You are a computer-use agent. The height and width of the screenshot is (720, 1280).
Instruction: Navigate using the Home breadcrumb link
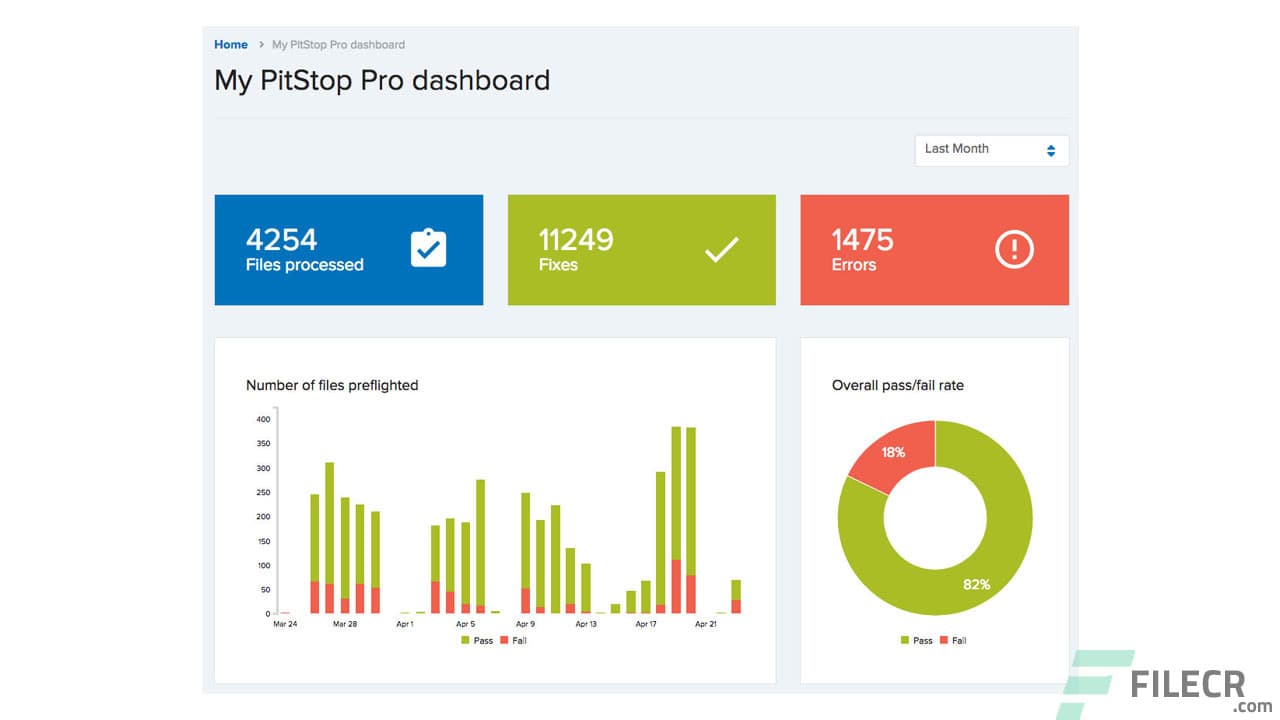point(230,44)
